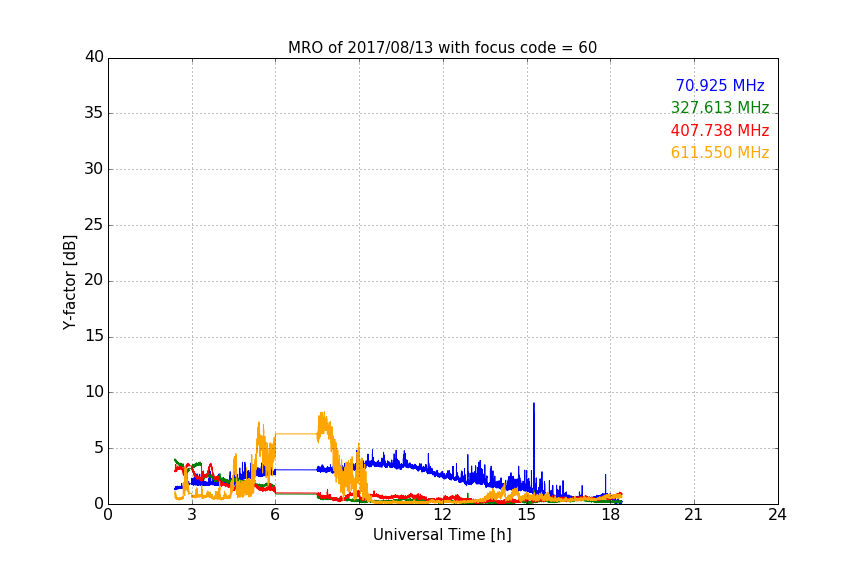This screenshot has height=576, width=864.
Task: Click the Universal Time [h] axis label
Action: pyautogui.click(x=442, y=535)
